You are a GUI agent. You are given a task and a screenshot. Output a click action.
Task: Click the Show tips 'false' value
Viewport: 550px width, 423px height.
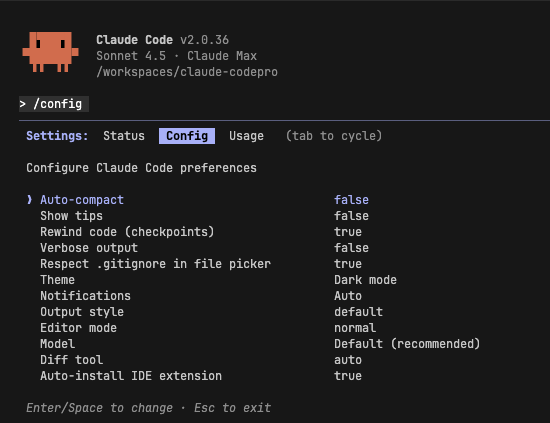pyautogui.click(x=351, y=216)
